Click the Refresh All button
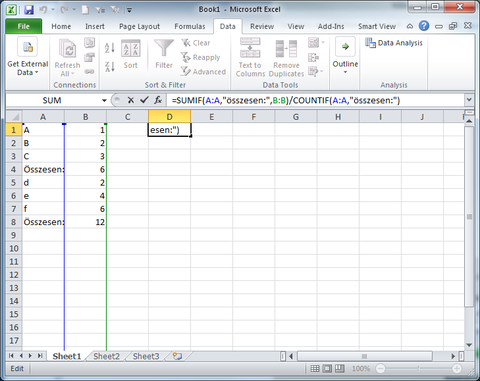 (67, 57)
